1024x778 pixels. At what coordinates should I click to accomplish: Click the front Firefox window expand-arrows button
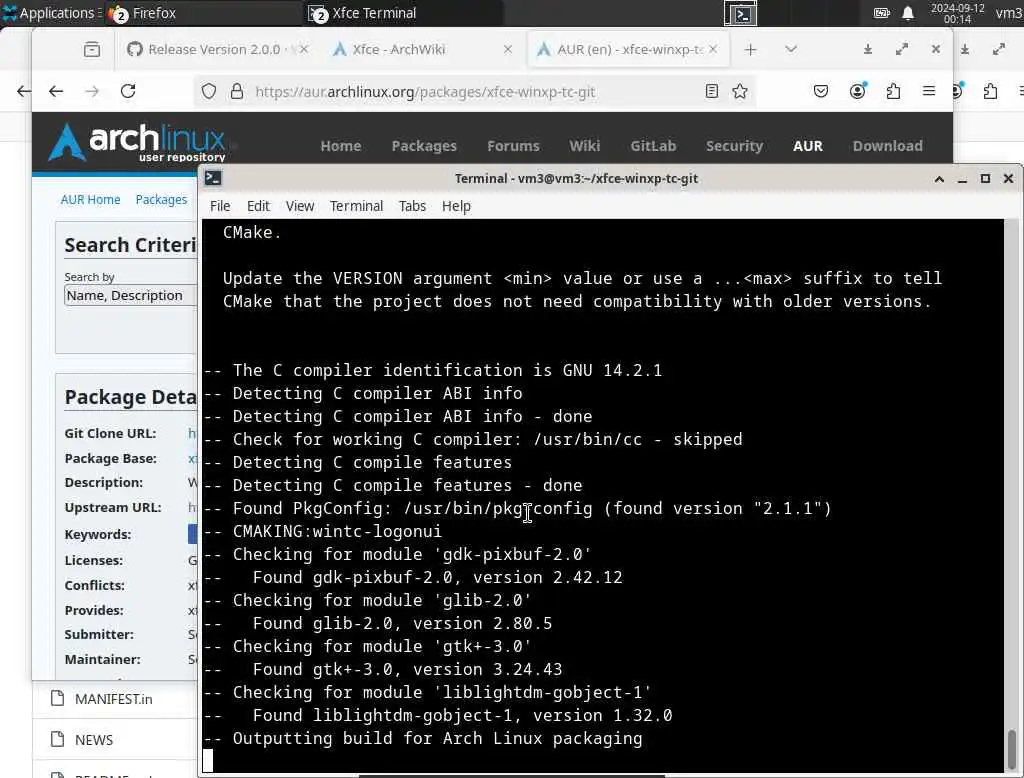point(902,50)
